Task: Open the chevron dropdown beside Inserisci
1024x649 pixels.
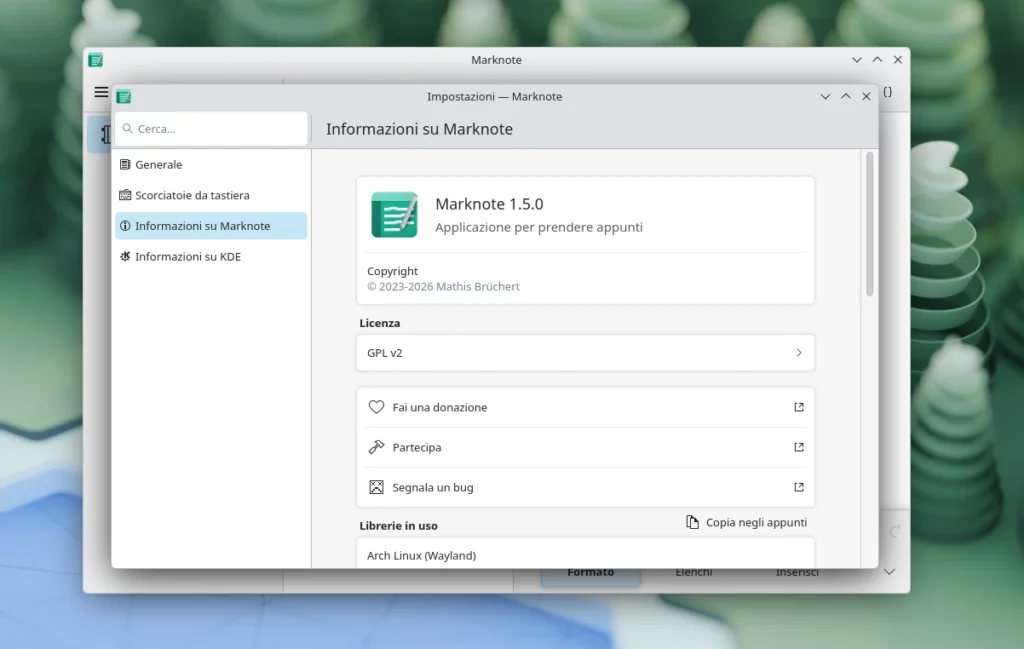Action: pos(889,571)
